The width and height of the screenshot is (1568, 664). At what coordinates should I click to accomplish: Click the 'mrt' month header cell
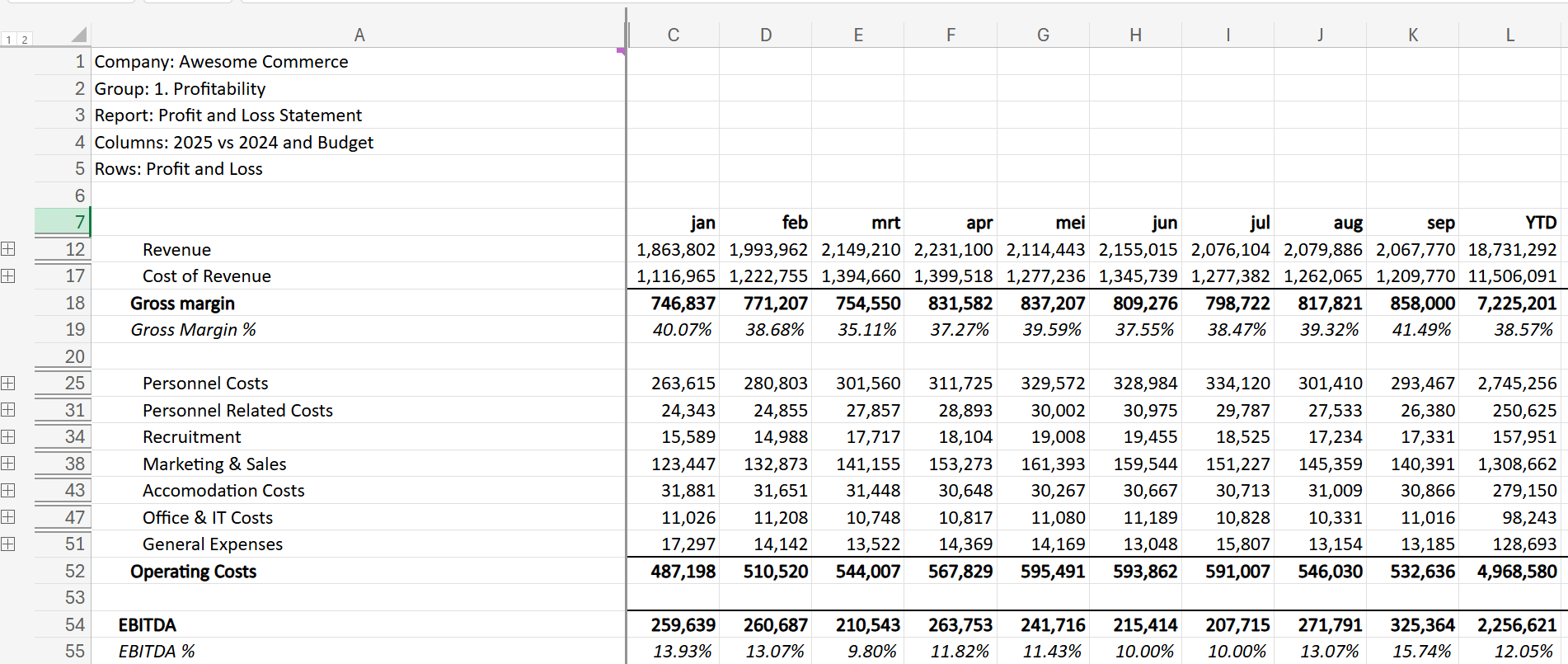858,222
